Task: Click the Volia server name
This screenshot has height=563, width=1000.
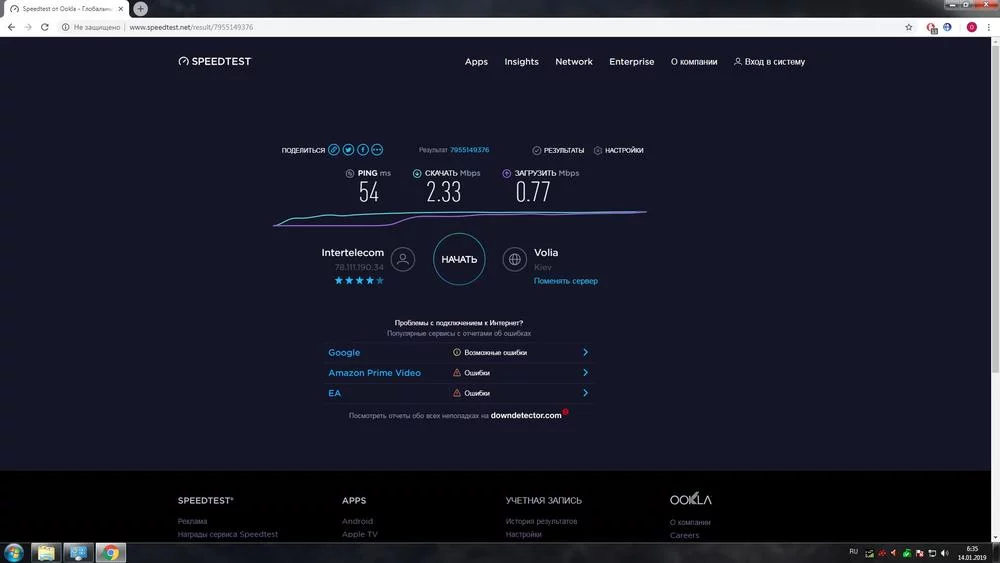Action: tap(546, 252)
